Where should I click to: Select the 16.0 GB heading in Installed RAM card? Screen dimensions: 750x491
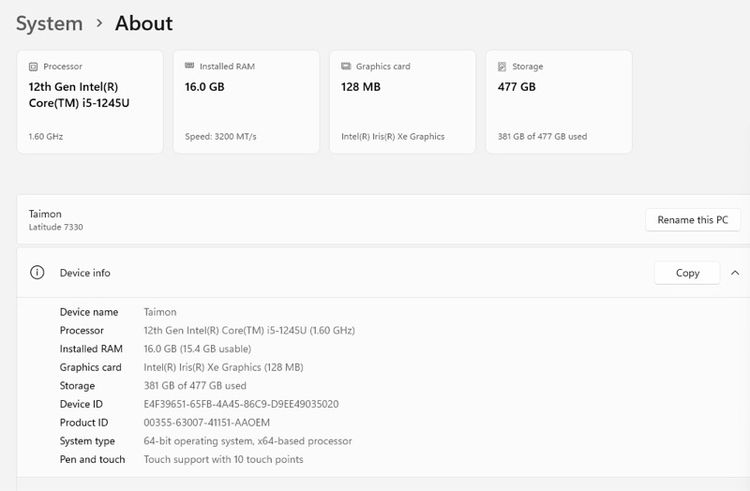coord(205,87)
